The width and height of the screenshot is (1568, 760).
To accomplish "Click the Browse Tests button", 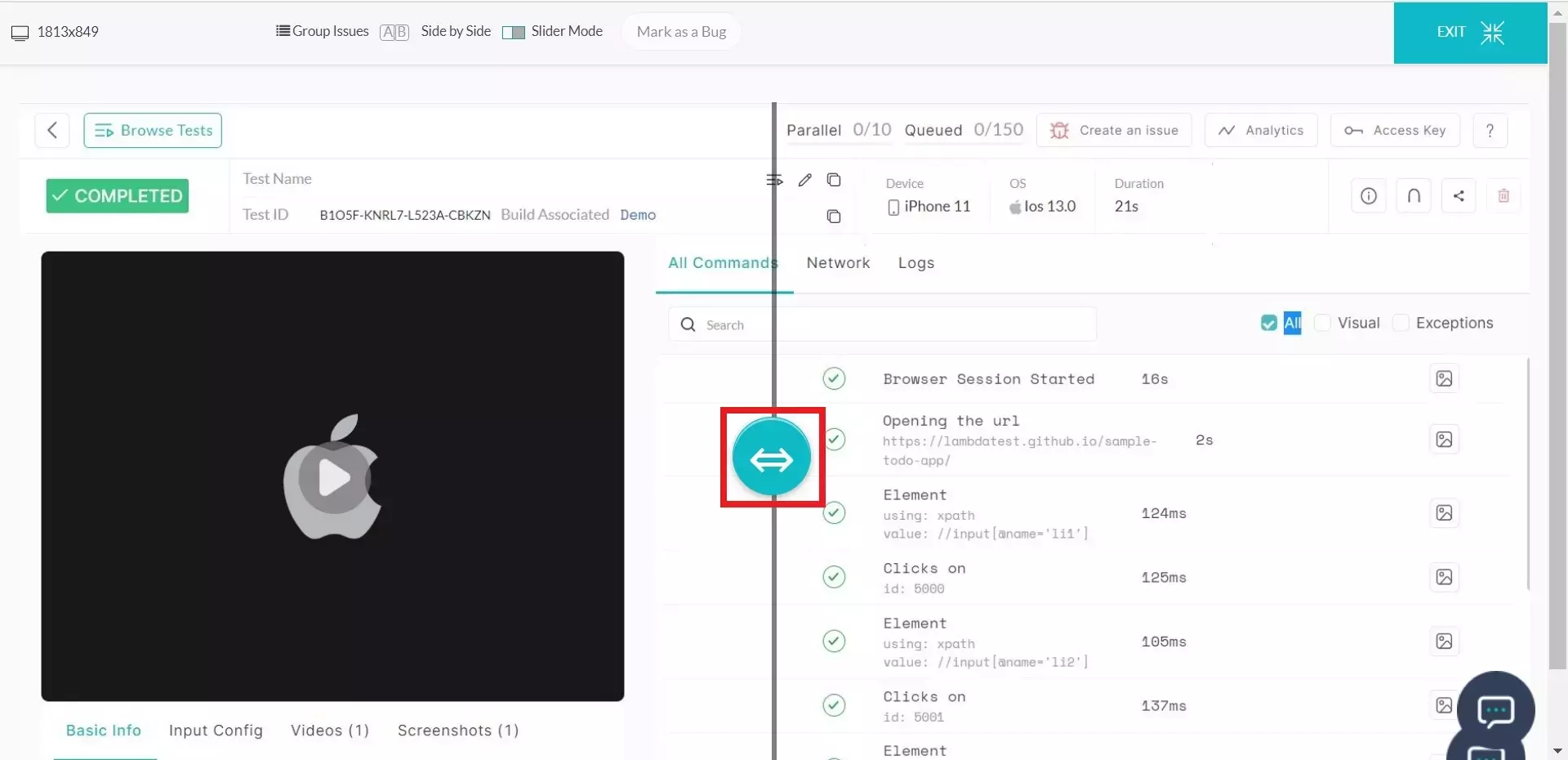I will coord(153,131).
